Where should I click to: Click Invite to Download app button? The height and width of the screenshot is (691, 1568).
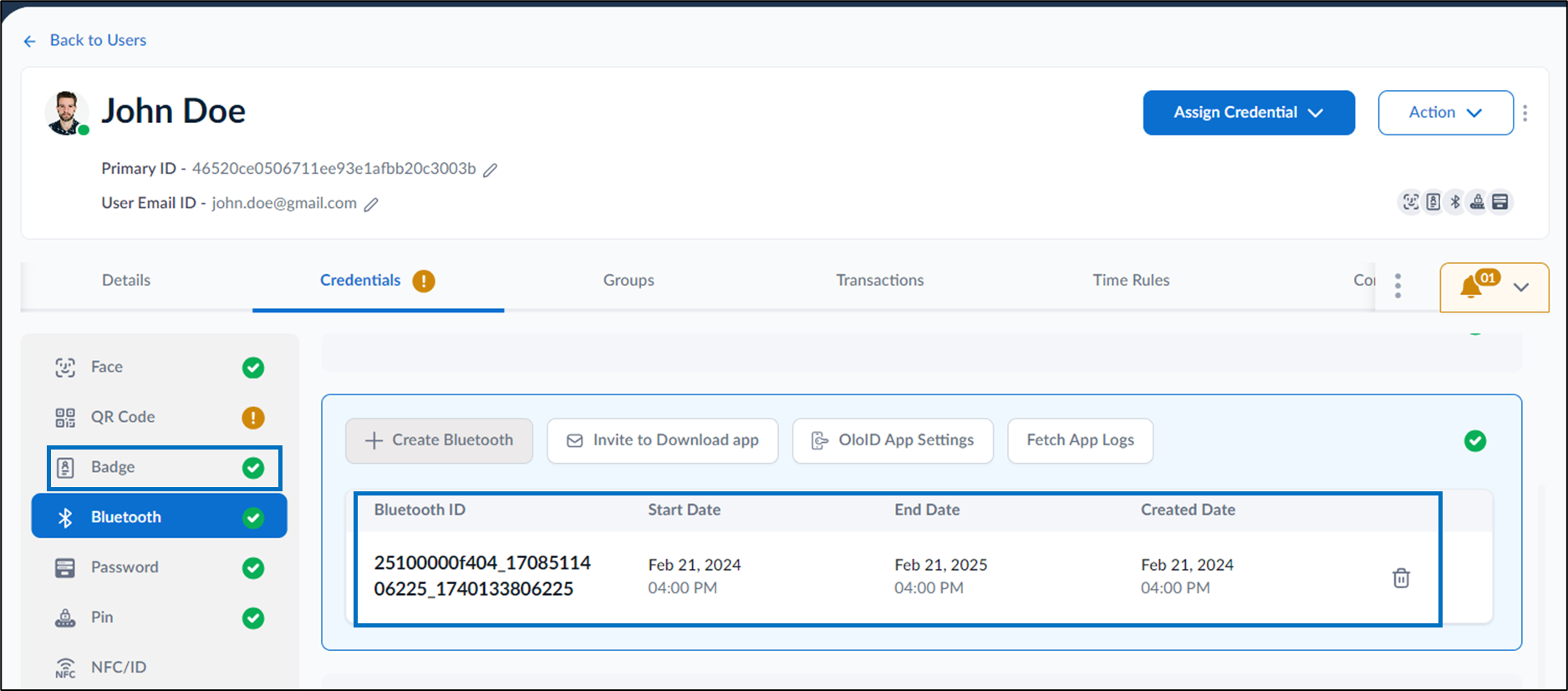(x=663, y=440)
